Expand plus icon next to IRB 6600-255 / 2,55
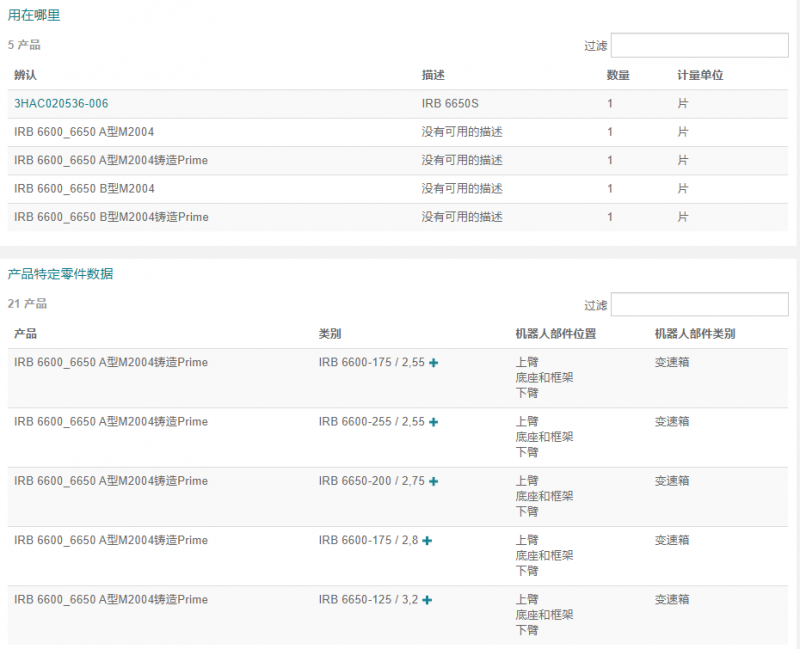The height and width of the screenshot is (649, 800). [x=434, y=422]
